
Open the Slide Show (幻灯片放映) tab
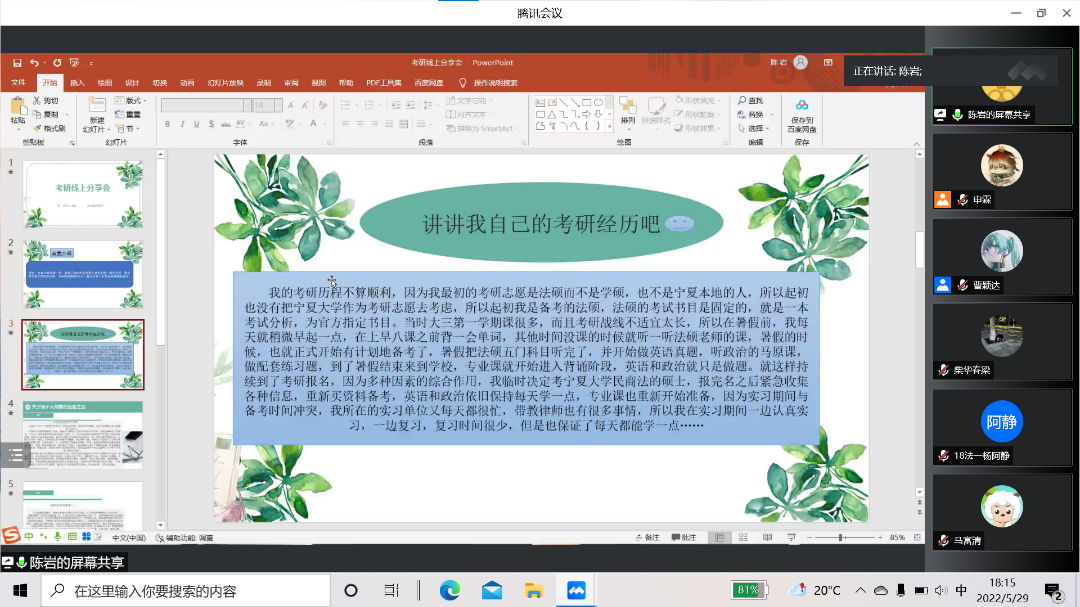225,82
